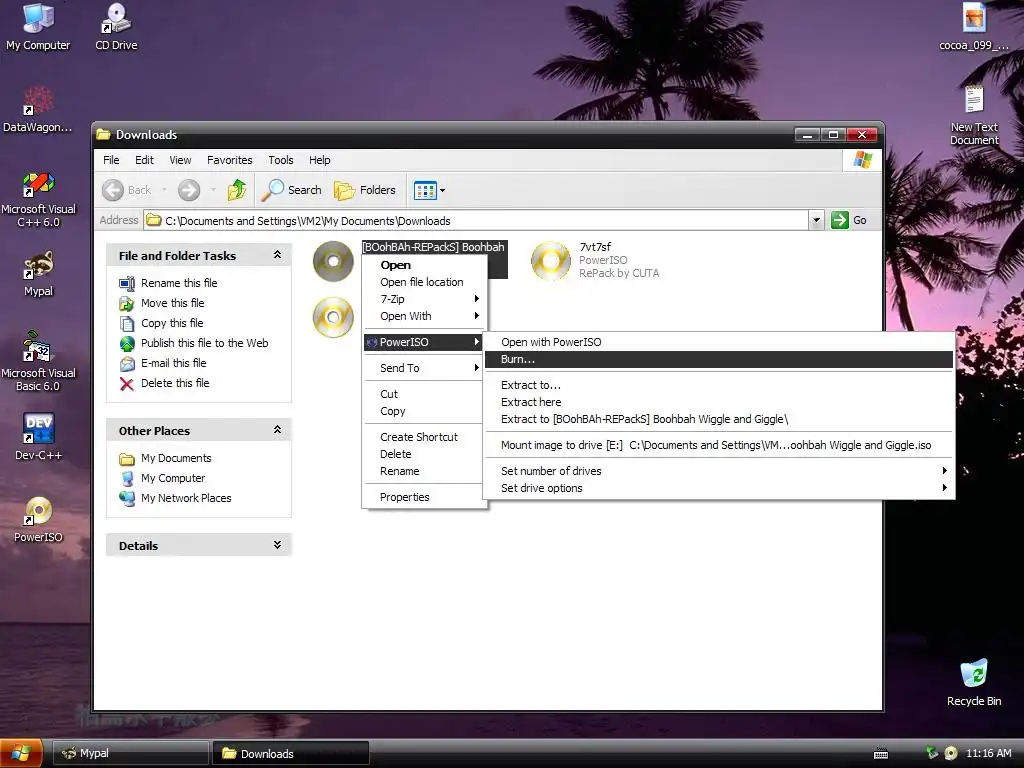
Task: Select the PowerISO desktop shortcut
Action: (x=38, y=520)
